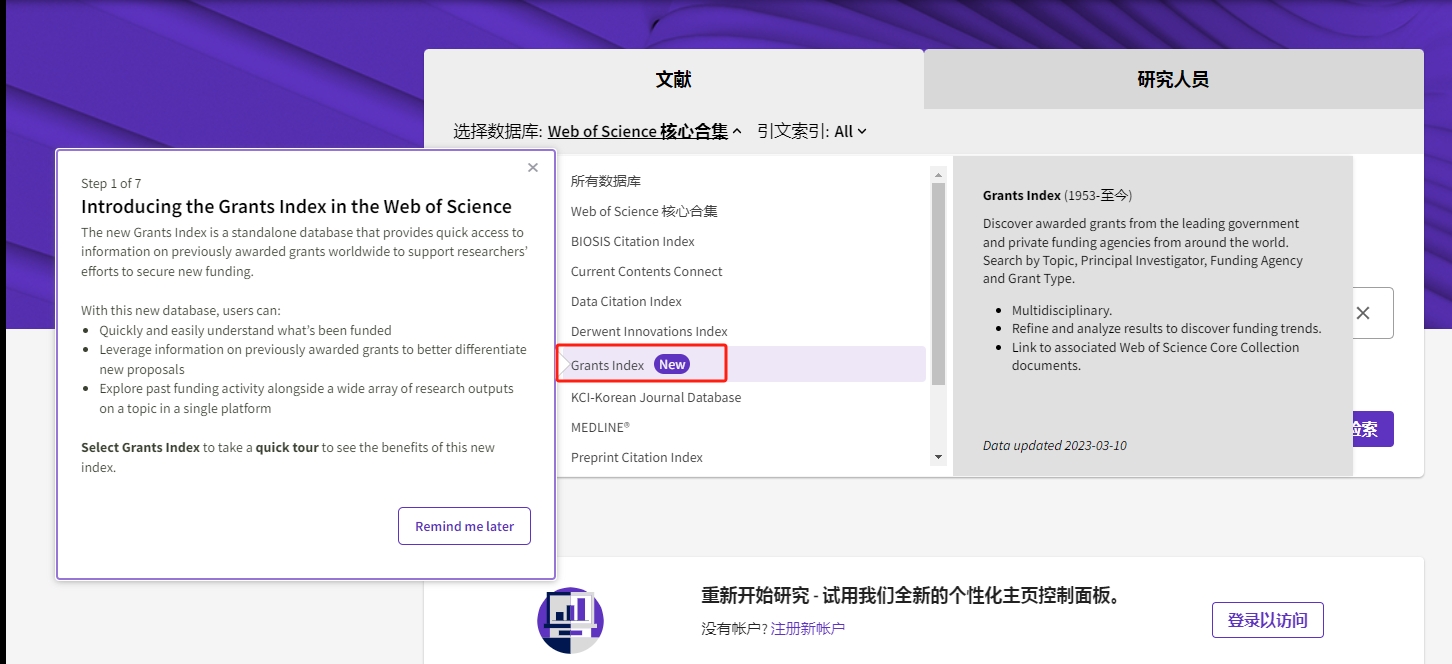
Task: Click the database list scrollbar up arrow
Action: (x=938, y=173)
